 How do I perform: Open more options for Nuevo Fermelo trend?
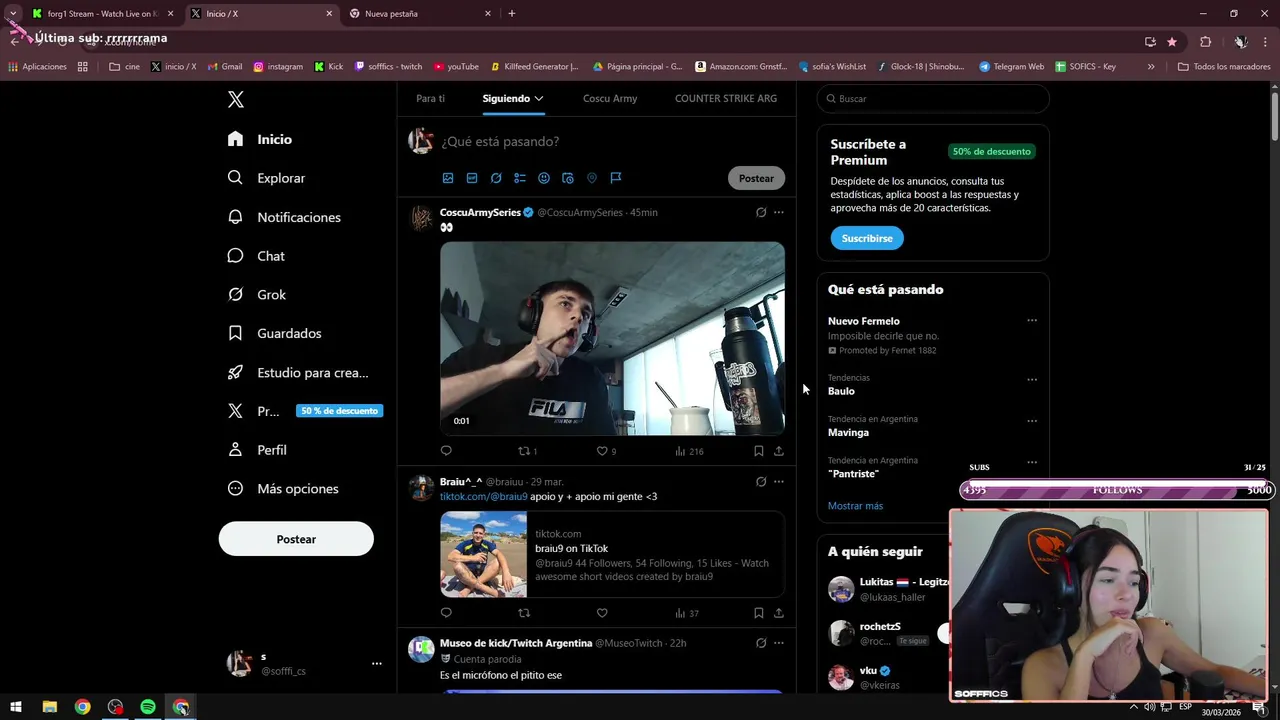point(1032,321)
